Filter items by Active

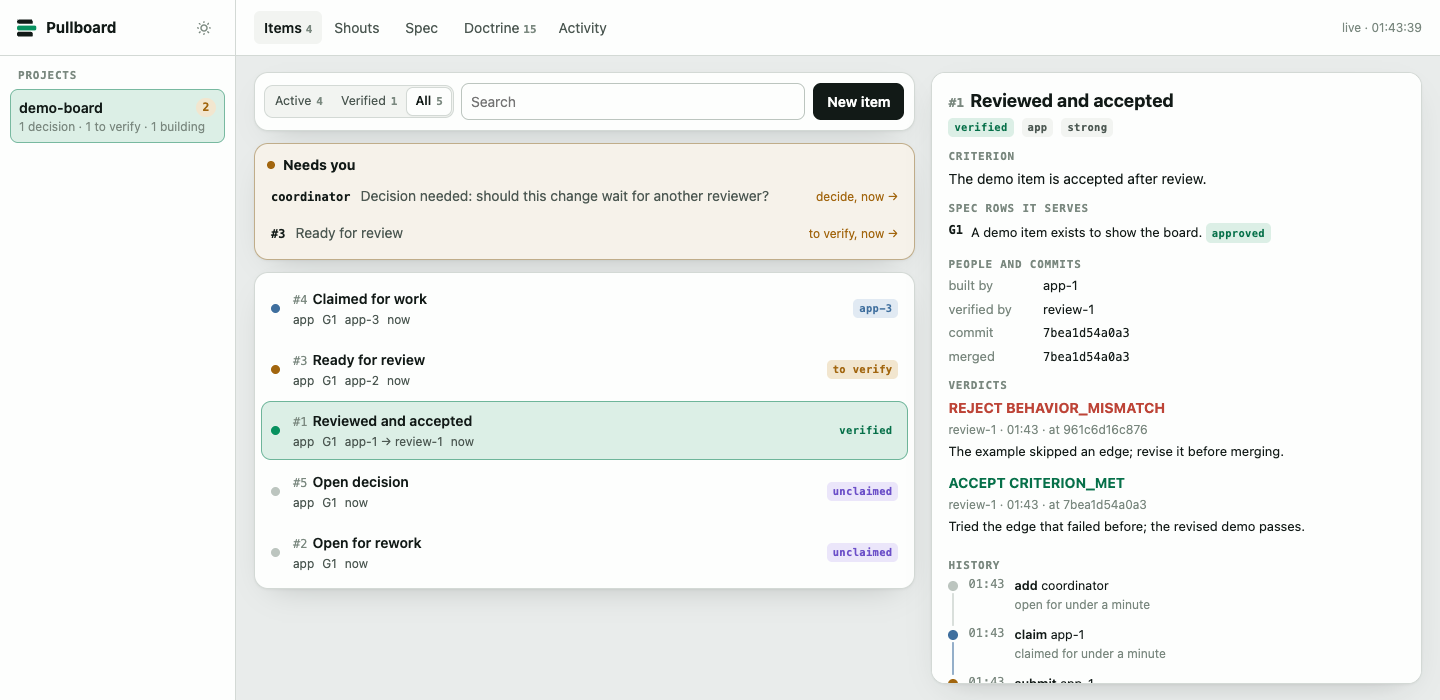pyautogui.click(x=298, y=101)
